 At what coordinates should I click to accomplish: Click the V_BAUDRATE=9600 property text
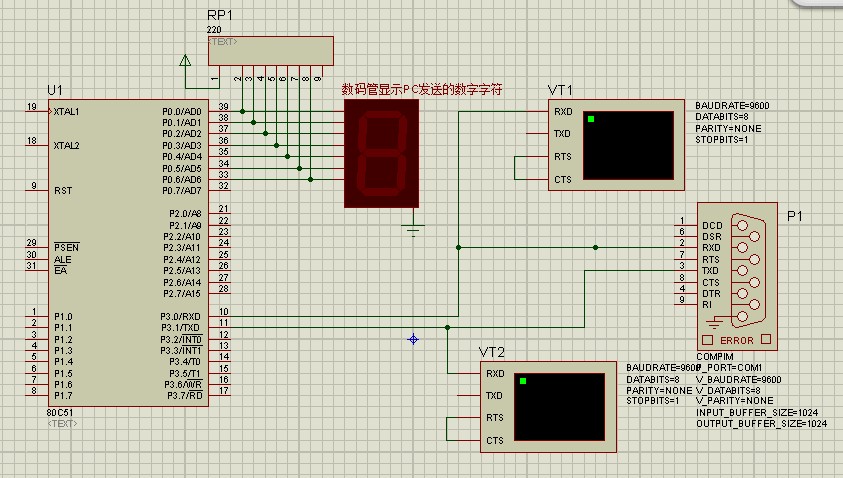coord(739,380)
